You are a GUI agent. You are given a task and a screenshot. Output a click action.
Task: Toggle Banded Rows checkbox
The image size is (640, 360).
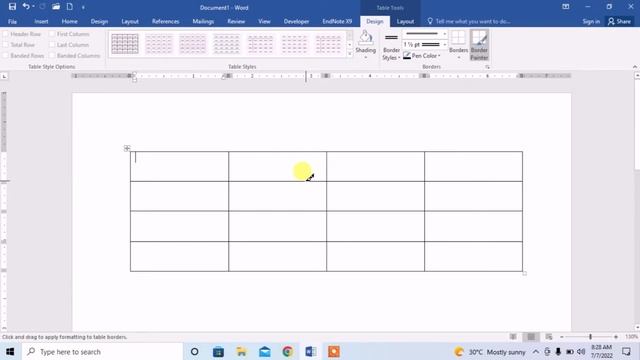6,55
